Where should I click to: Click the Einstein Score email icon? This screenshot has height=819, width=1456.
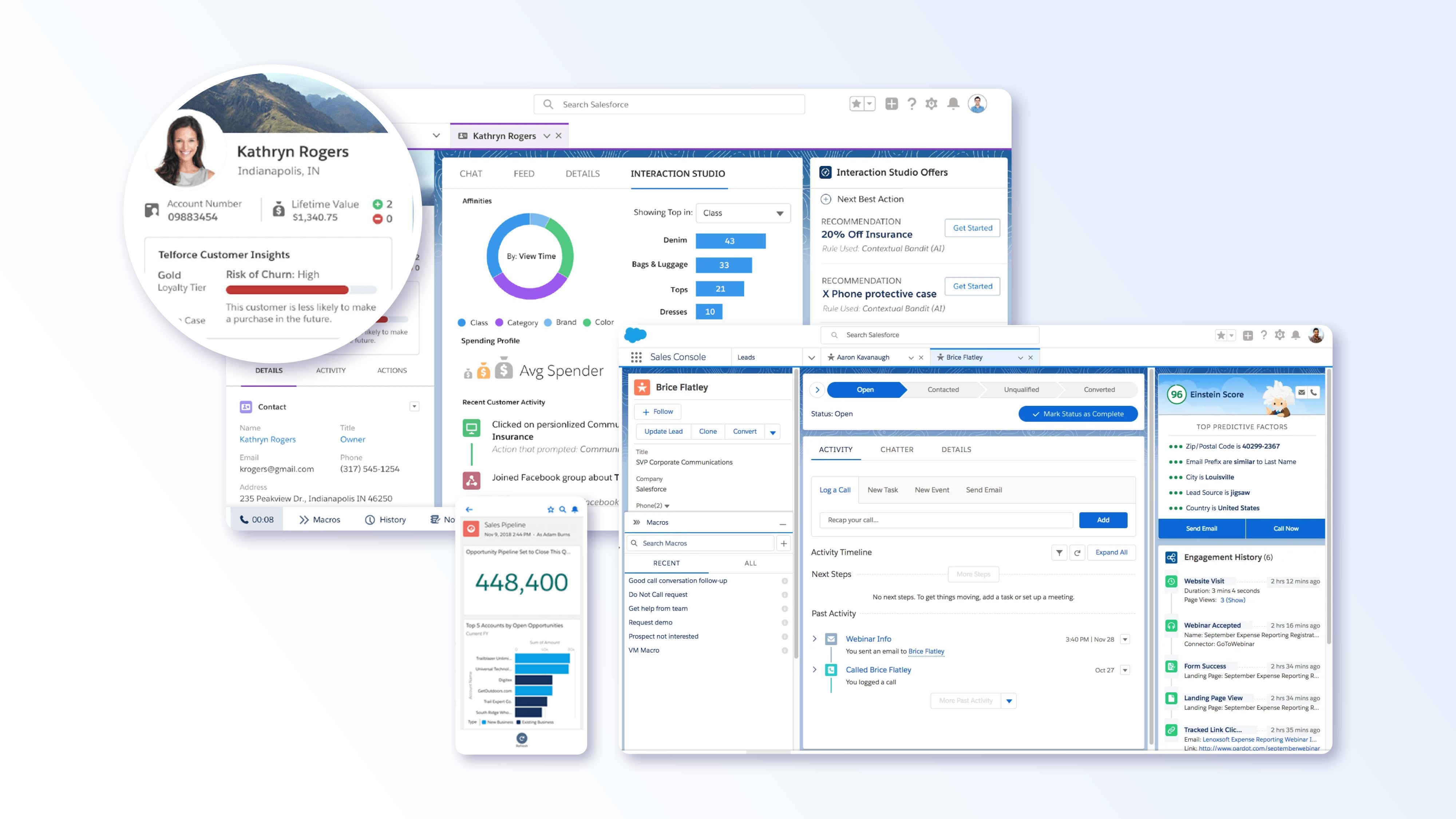point(1301,392)
